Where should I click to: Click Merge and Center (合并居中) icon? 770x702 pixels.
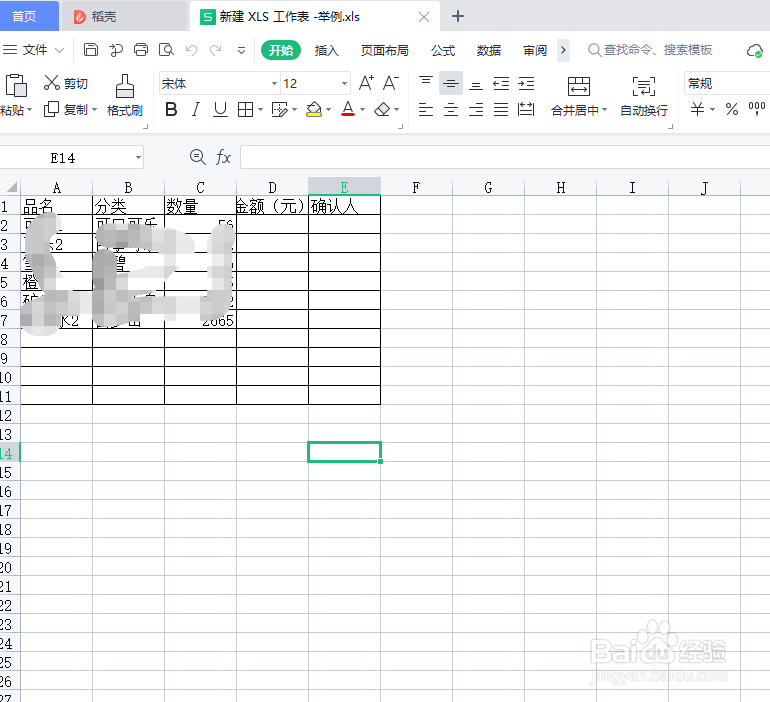click(x=579, y=86)
